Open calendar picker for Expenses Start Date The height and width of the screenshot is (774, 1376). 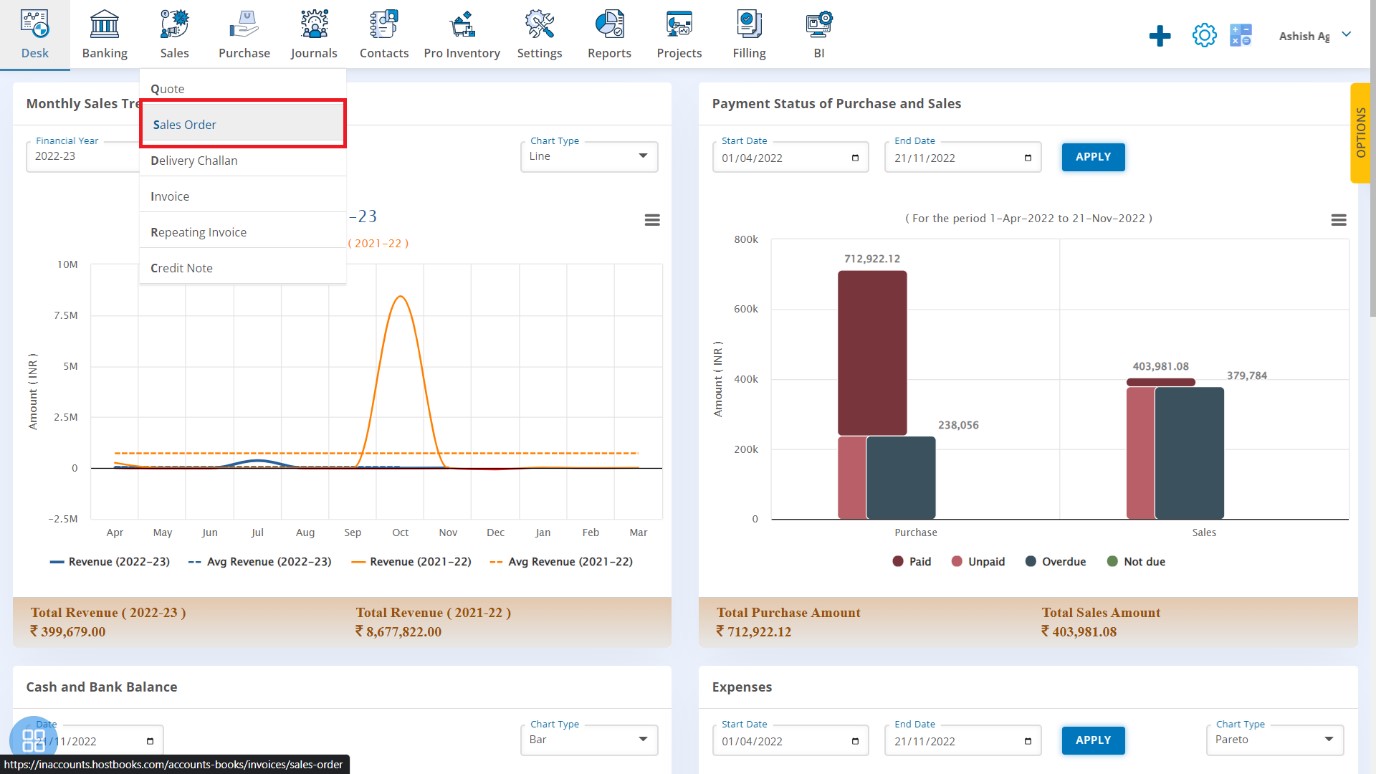(x=855, y=742)
